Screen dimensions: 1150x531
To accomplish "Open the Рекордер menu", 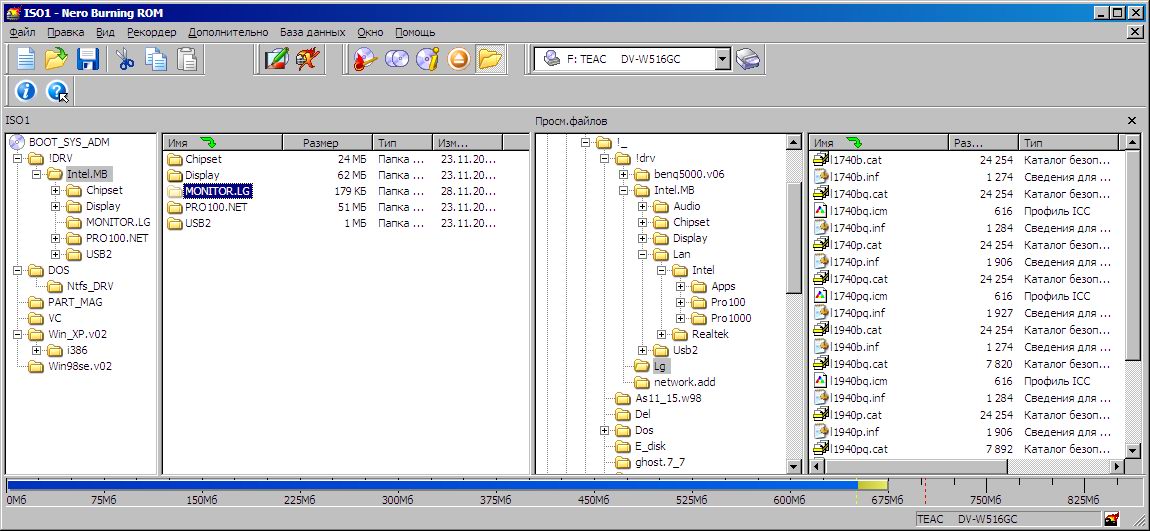I will [151, 32].
